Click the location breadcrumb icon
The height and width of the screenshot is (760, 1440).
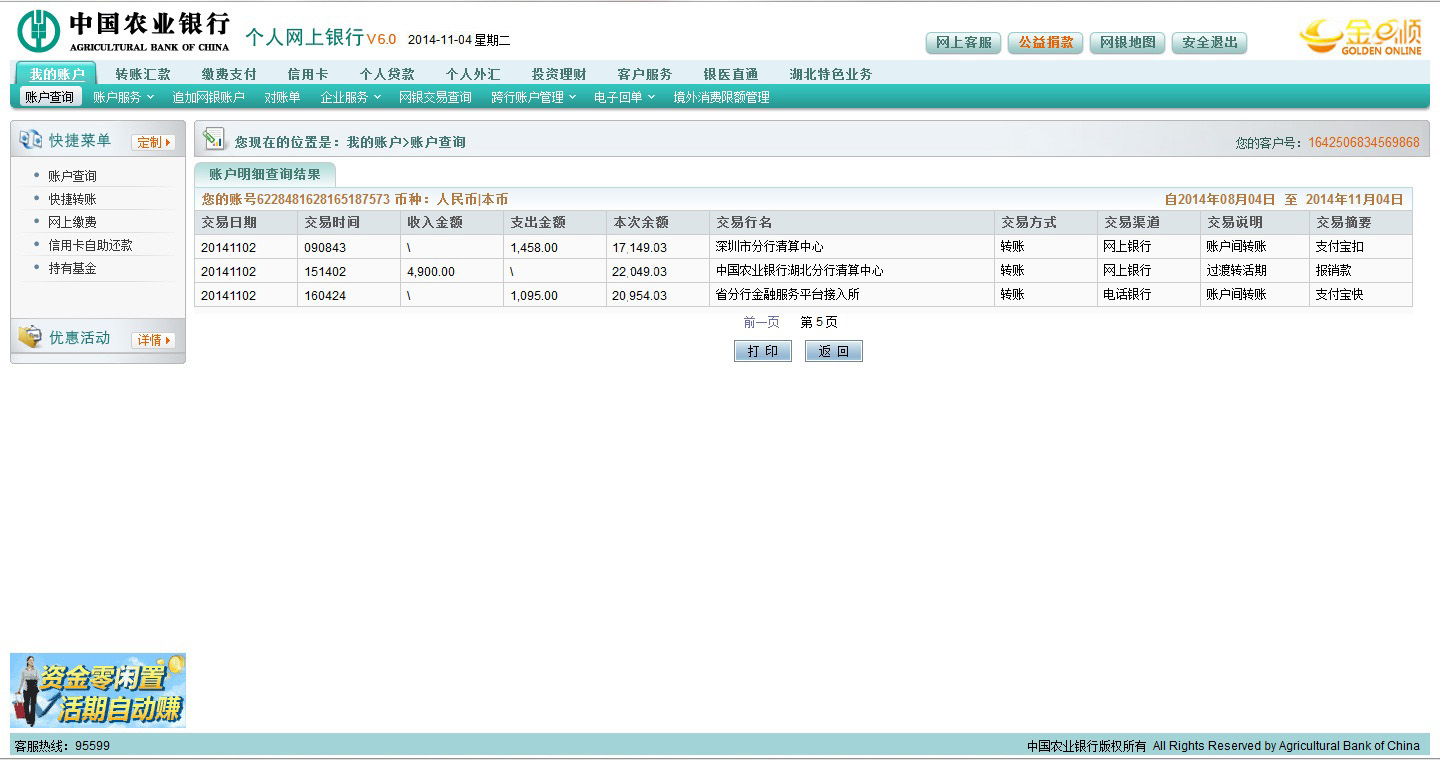(213, 140)
